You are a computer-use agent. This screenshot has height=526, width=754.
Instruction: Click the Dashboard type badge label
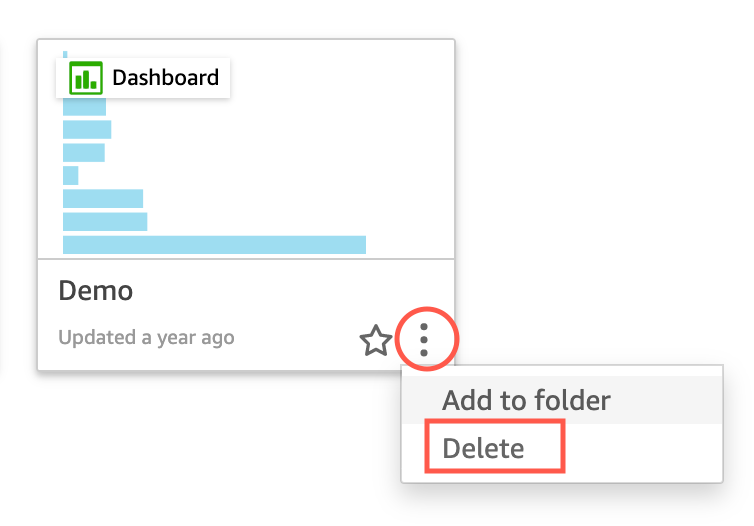[x=165, y=78]
